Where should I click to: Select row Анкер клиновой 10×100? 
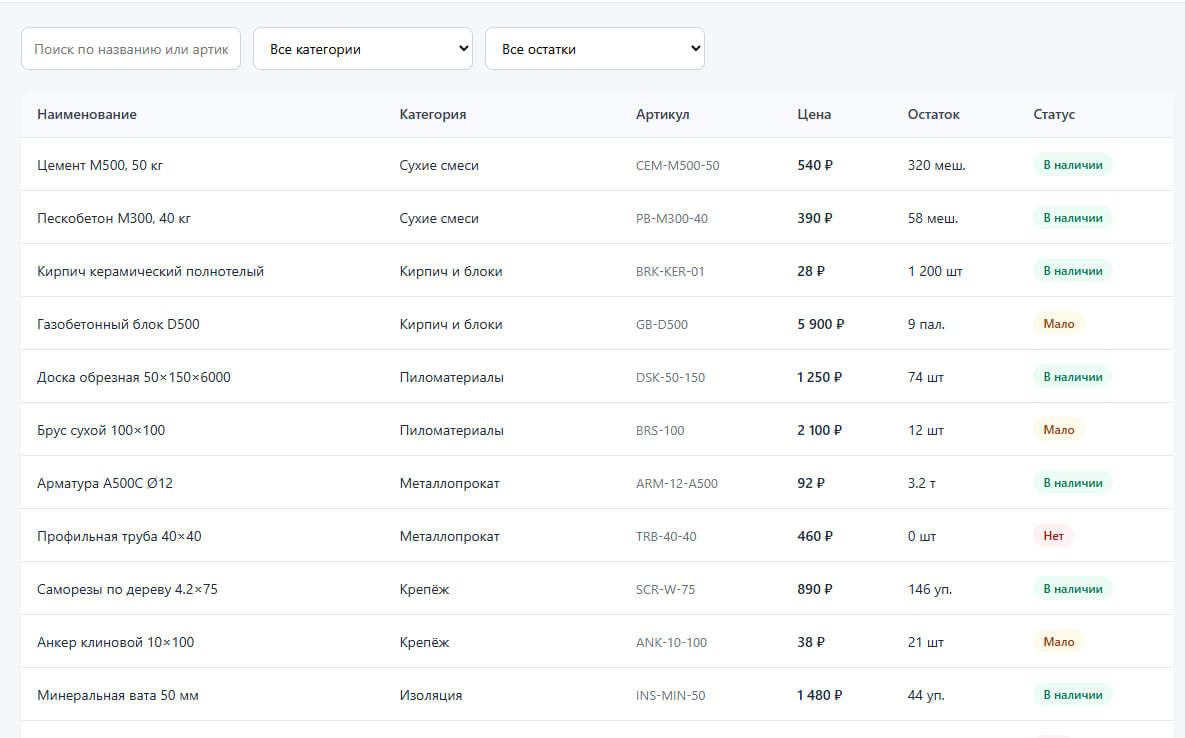point(596,641)
